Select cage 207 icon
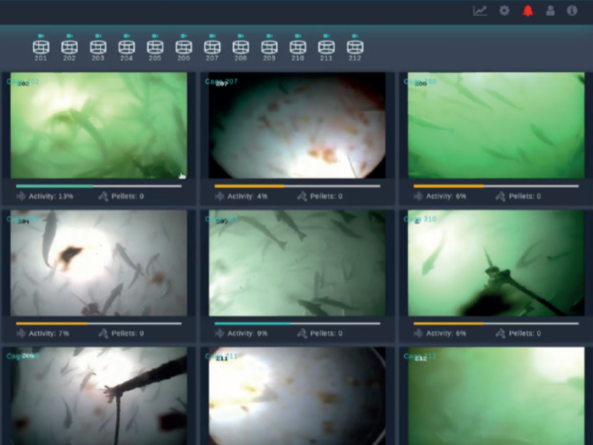The width and height of the screenshot is (593, 445). click(x=212, y=47)
